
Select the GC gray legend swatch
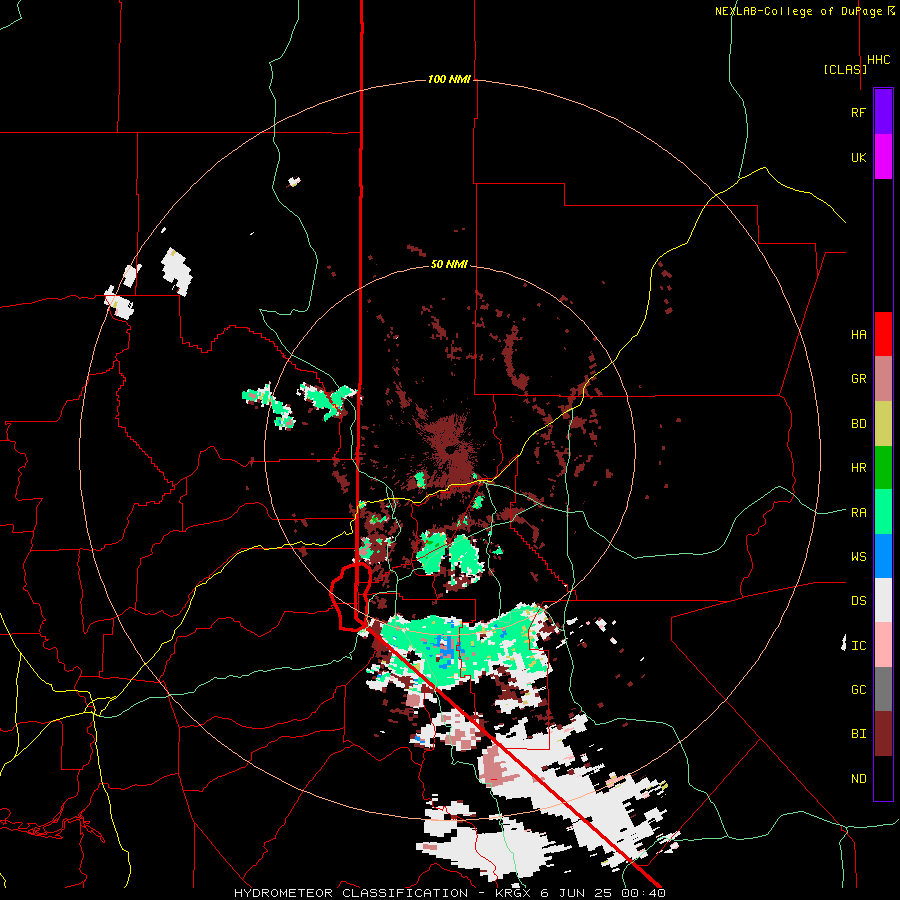pos(883,689)
